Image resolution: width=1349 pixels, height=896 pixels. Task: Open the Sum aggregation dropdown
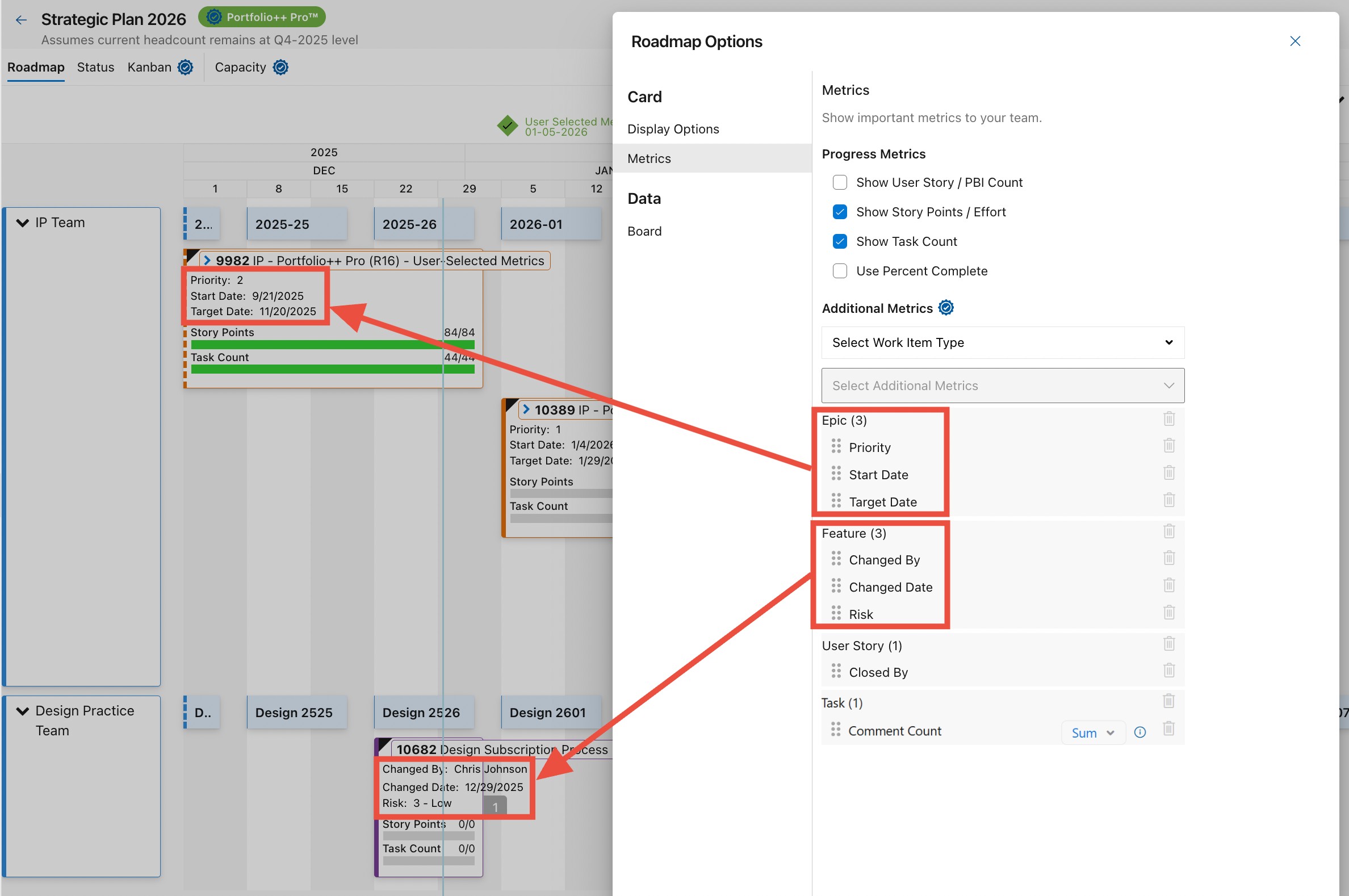pyautogui.click(x=1092, y=732)
